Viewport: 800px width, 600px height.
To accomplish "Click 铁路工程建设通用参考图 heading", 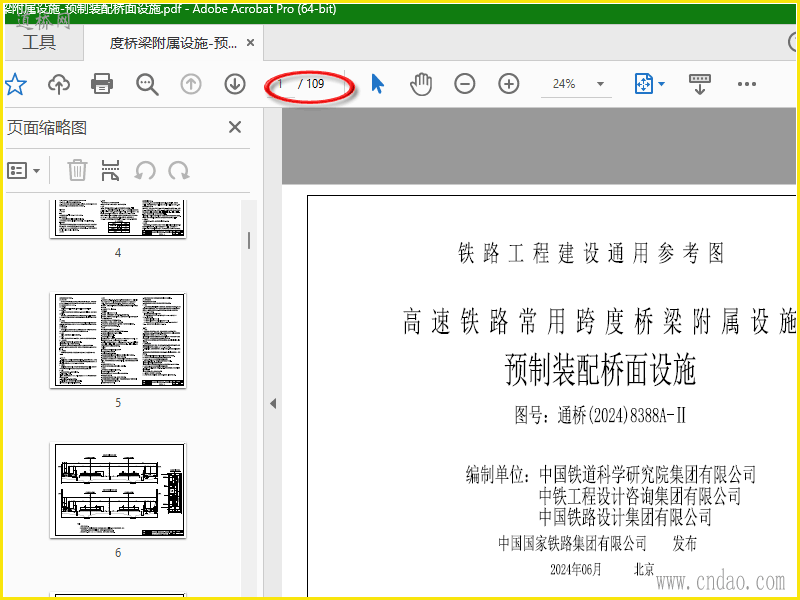I will 591,253.
